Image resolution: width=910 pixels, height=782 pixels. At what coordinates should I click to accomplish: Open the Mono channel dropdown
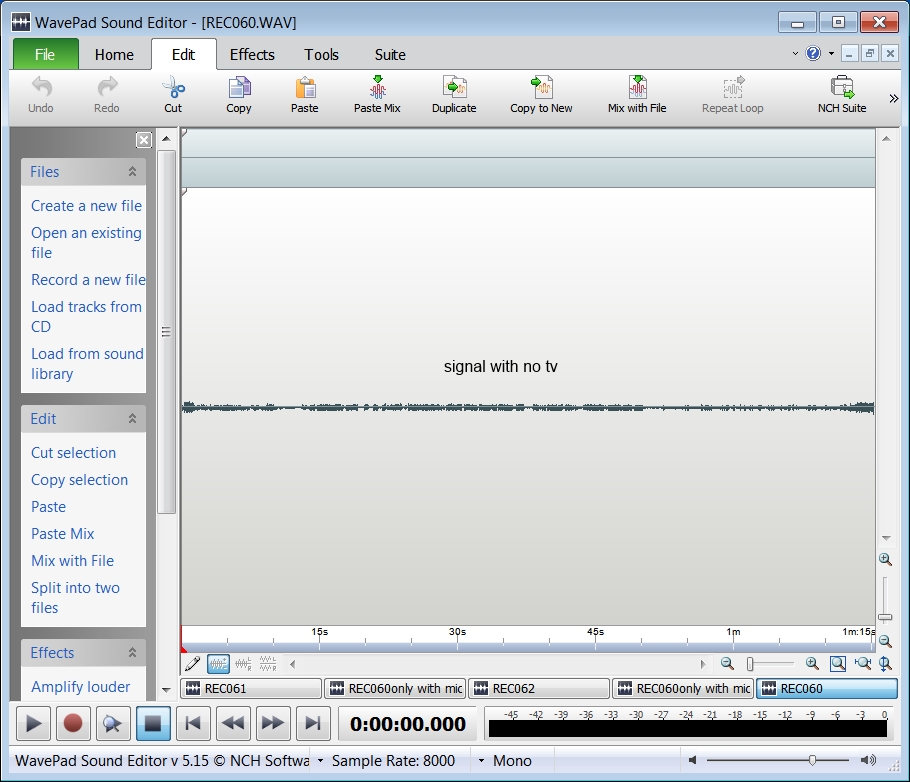(x=481, y=761)
